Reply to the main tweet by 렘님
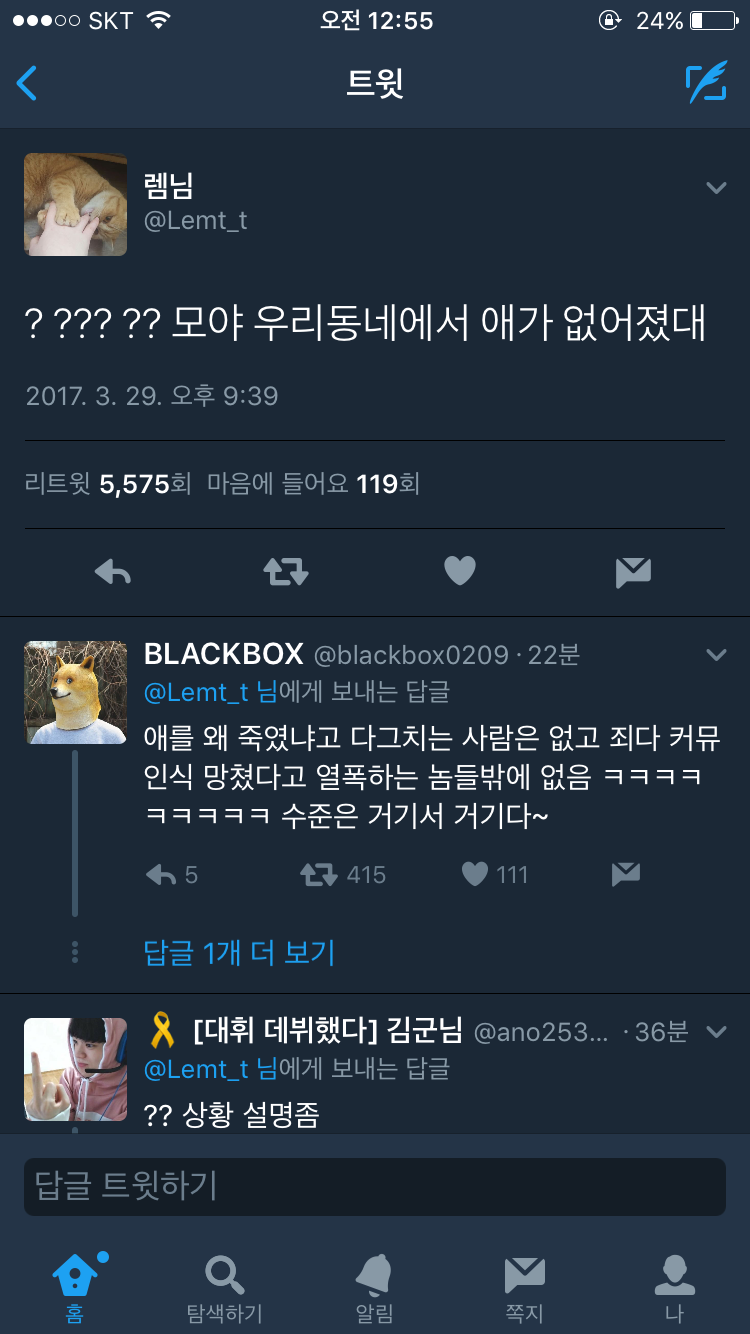Viewport: 750px width, 1334px height. coord(113,572)
